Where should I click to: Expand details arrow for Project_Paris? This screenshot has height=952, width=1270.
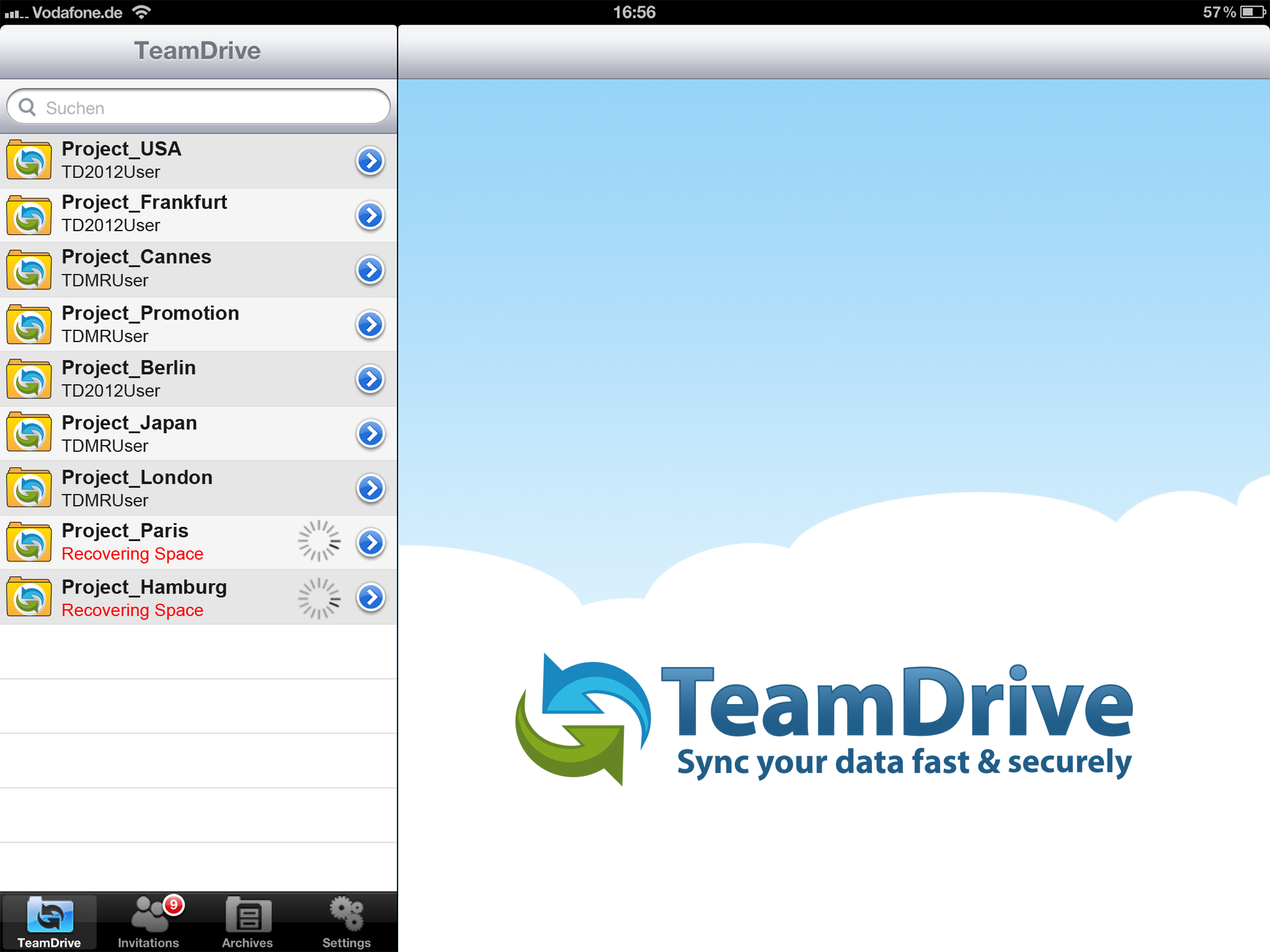(370, 543)
